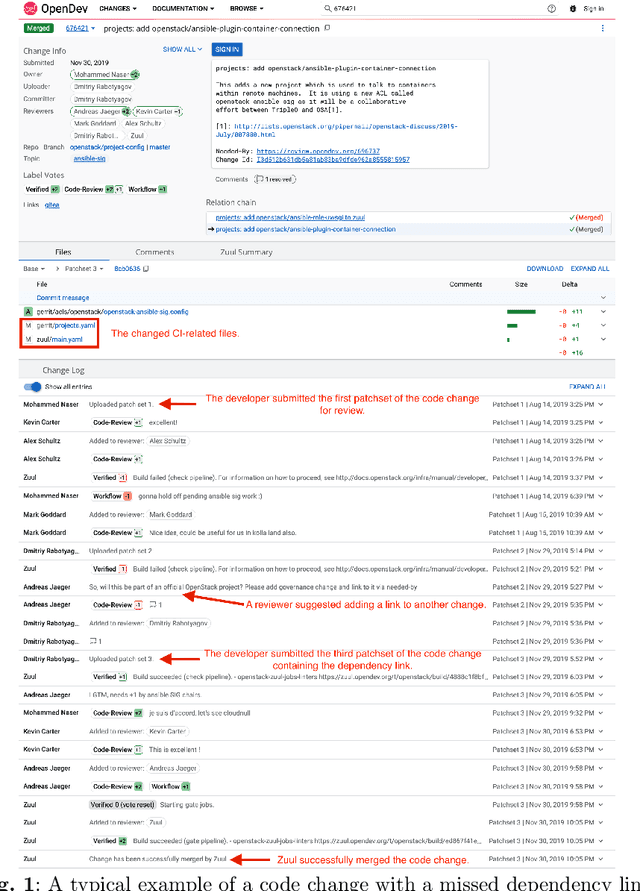
Task: Open the Commit message file link
Action: [63, 298]
